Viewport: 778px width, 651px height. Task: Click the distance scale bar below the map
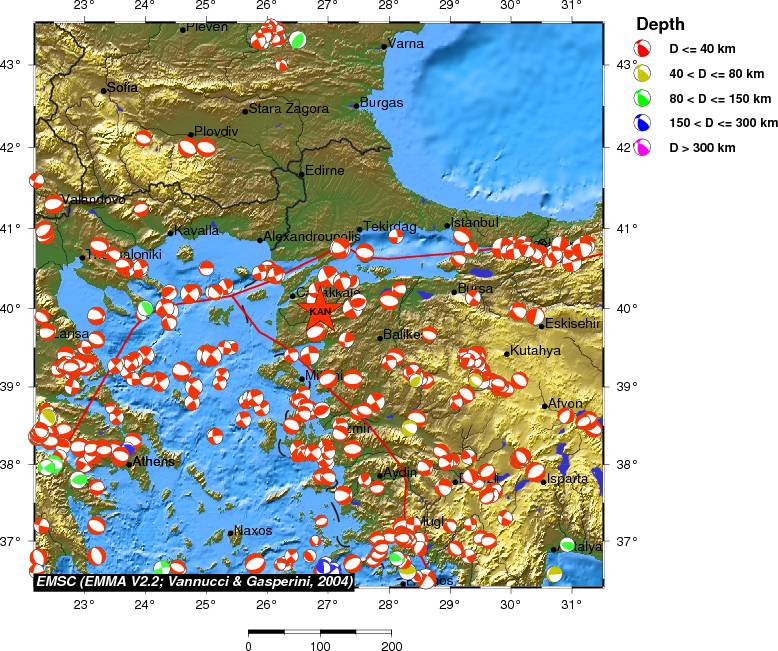tap(319, 631)
